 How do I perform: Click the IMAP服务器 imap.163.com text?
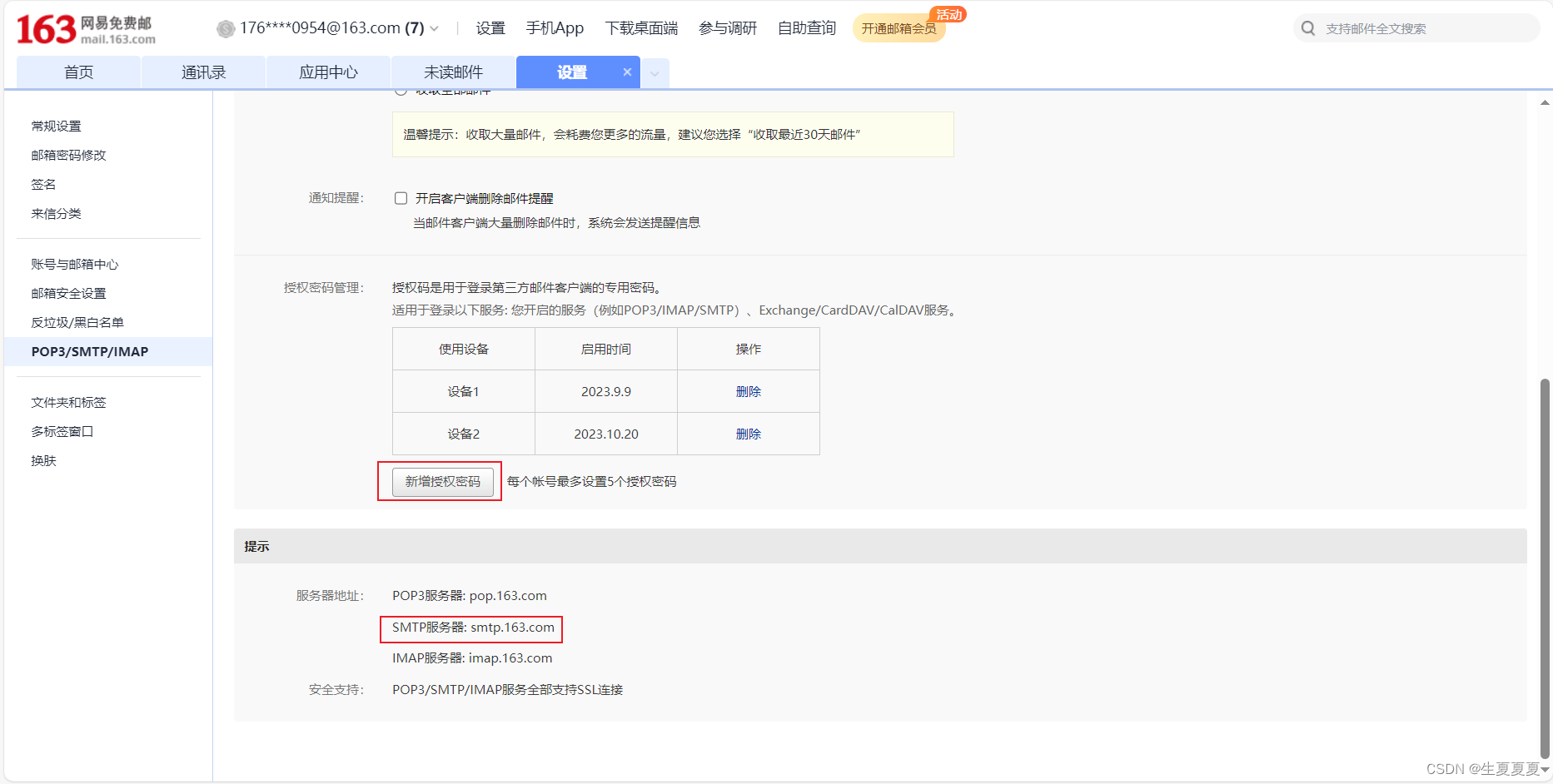[472, 657]
